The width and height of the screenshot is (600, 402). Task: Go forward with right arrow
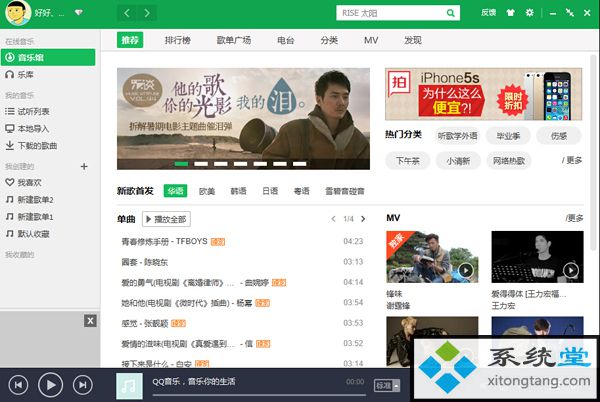pos(147,13)
